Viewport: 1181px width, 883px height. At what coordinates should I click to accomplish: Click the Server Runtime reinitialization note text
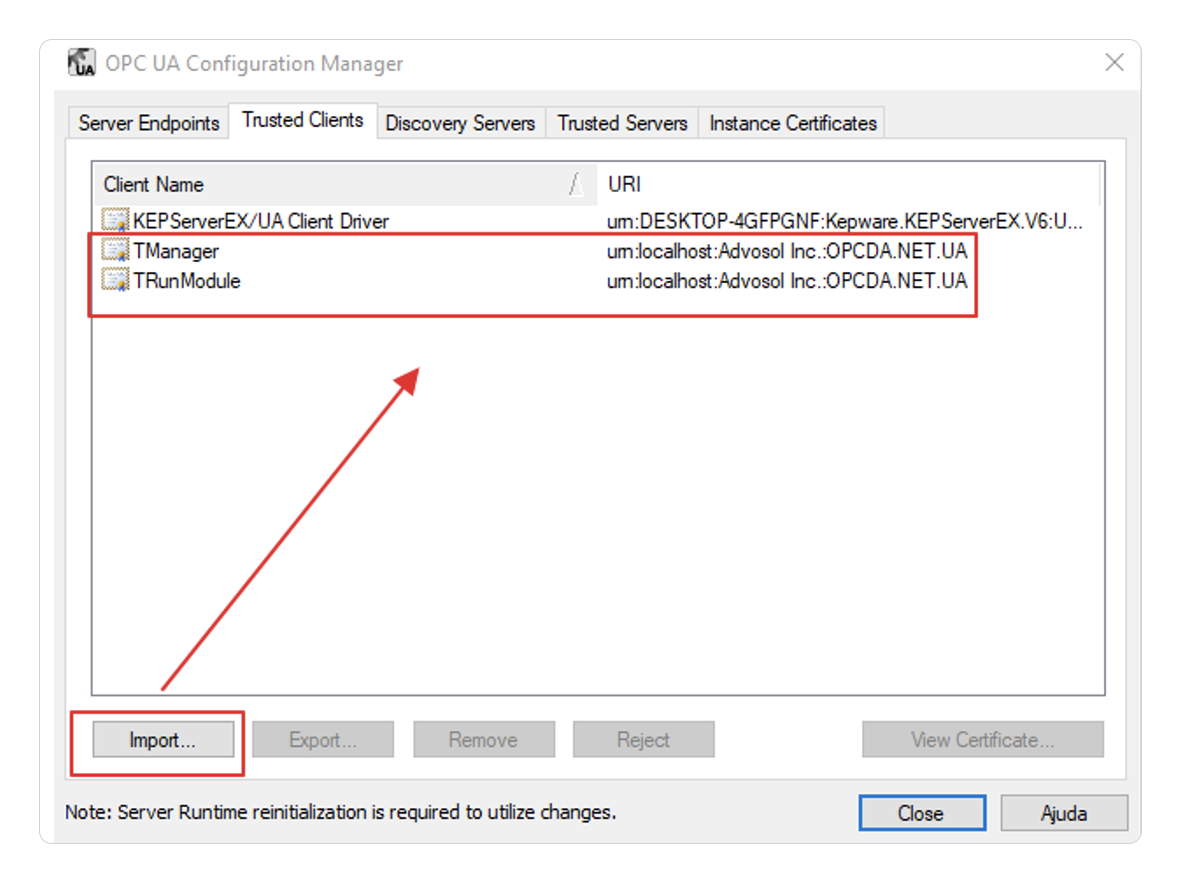[x=340, y=812]
